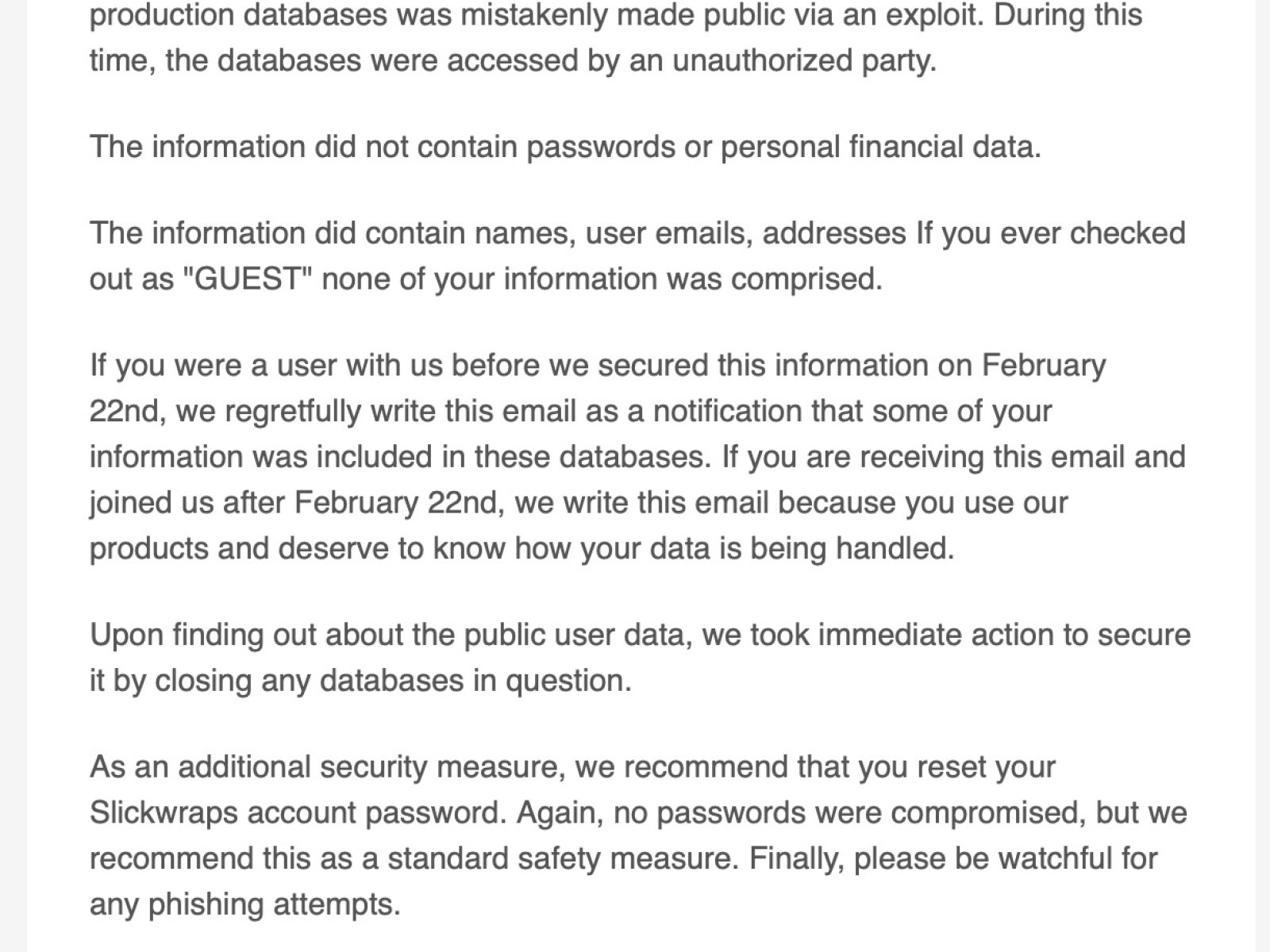Click the words "regretfully write this email"
Image resolution: width=1270 pixels, height=952 pixels.
tap(376, 412)
